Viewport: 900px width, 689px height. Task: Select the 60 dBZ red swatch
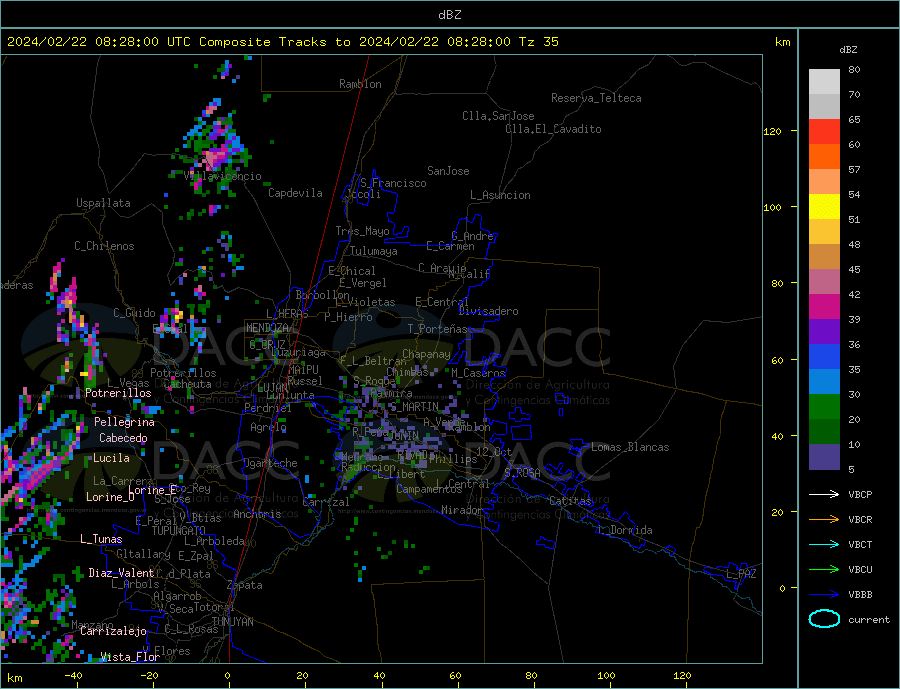point(824,131)
